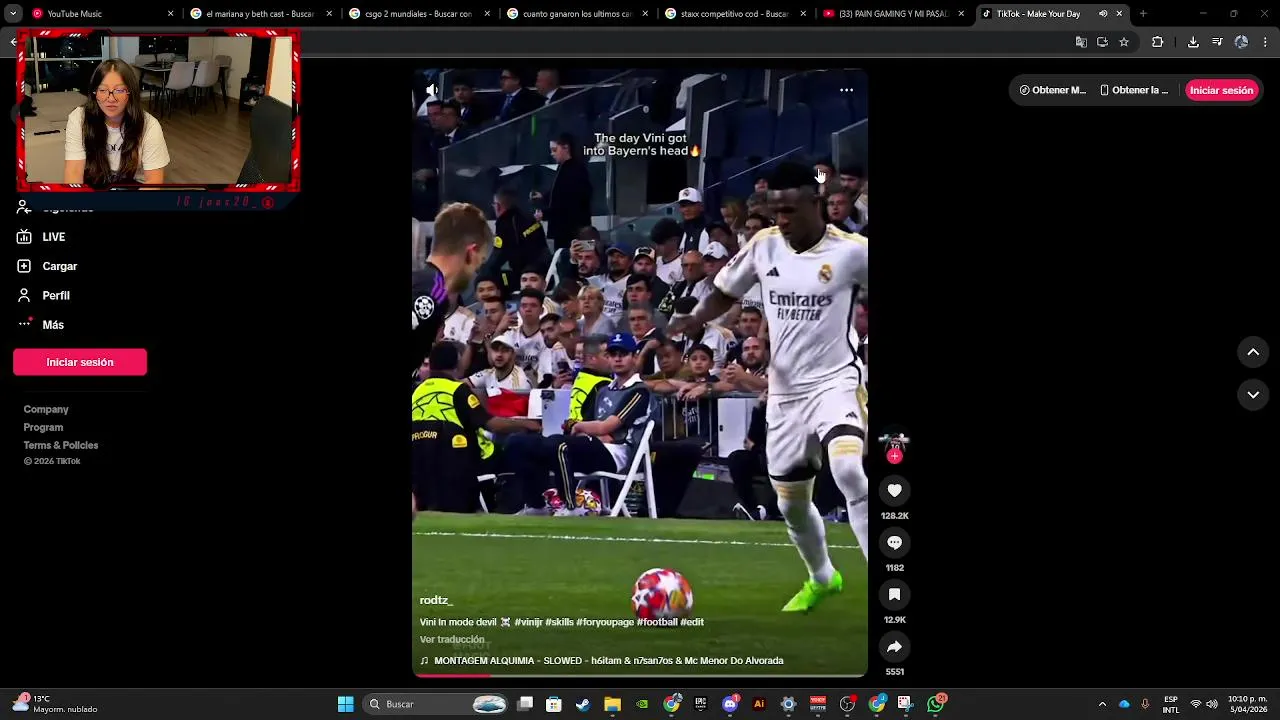Open a new browser tab
The image size is (1280, 720).
pyautogui.click(x=1143, y=14)
